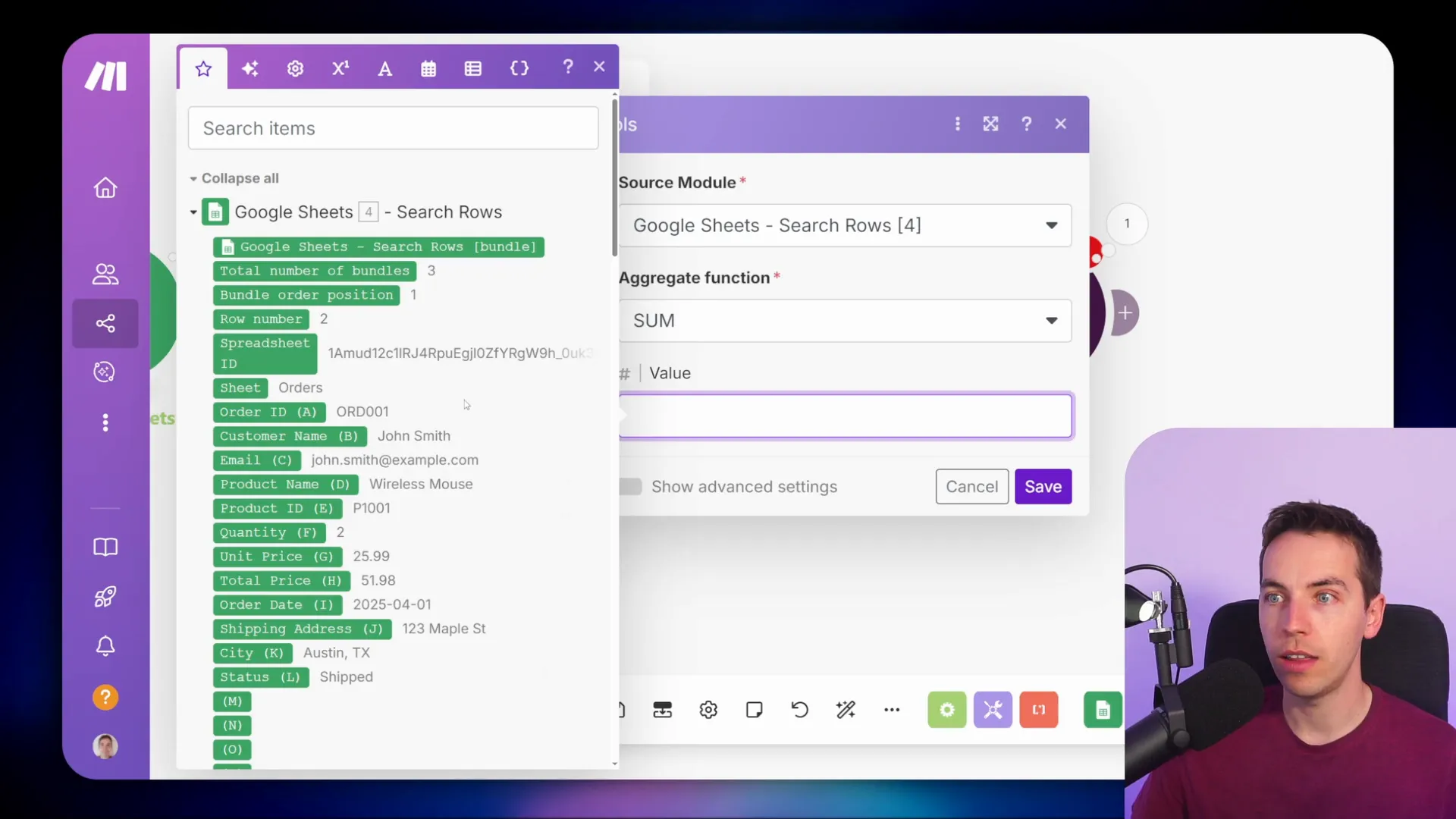This screenshot has height=819, width=1456.
Task: Select the (O) column pill
Action: (x=232, y=750)
